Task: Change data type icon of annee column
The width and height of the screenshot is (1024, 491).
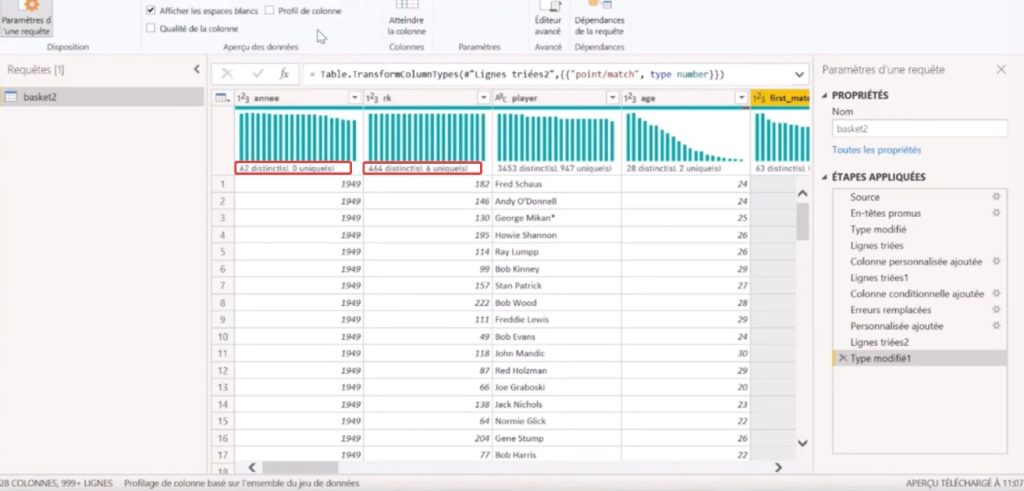Action: [x=243, y=98]
